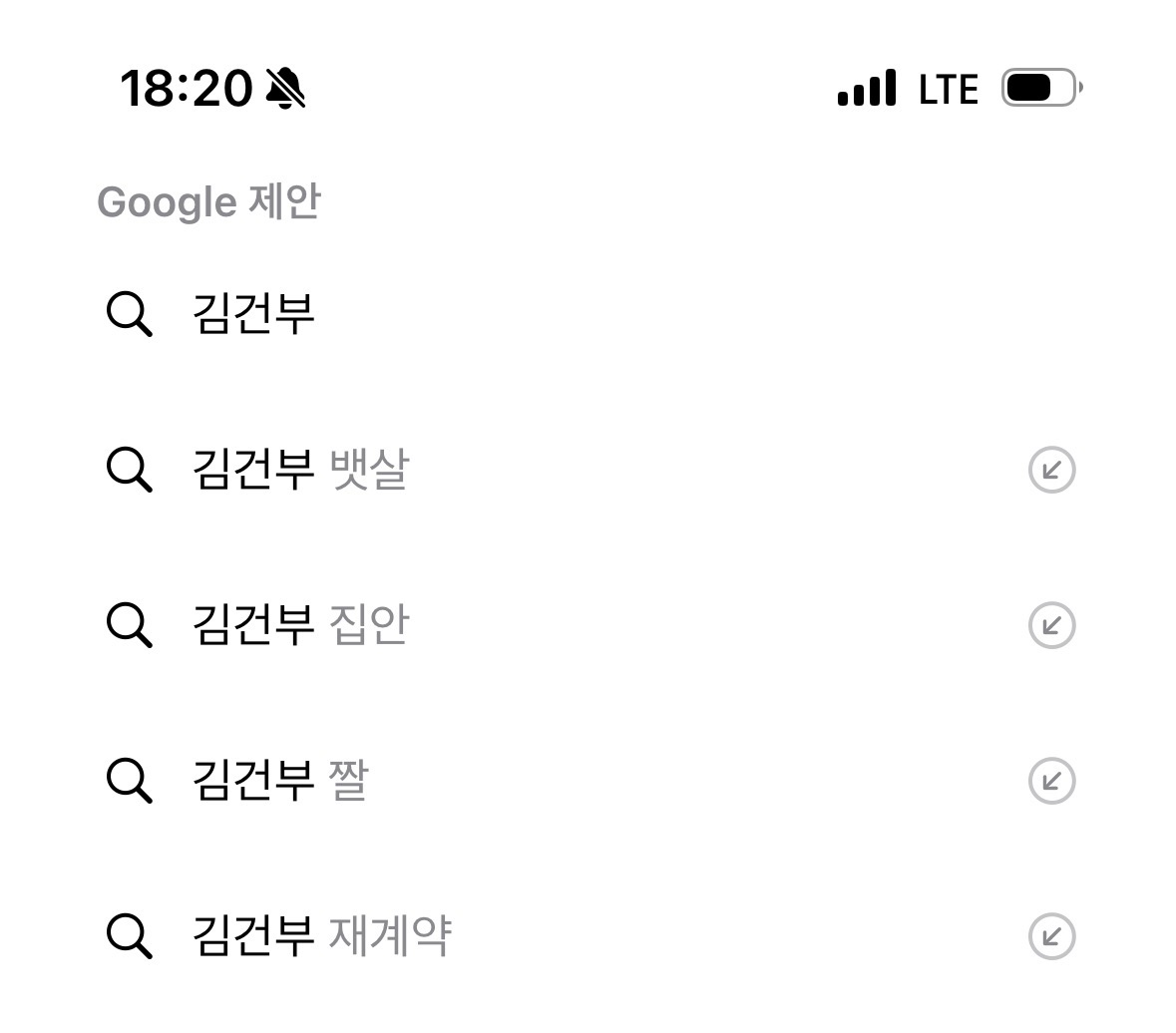Image resolution: width=1176 pixels, height=1033 pixels.
Task: Fill search with 김건부 짤 arrow icon
Action: point(1051,781)
